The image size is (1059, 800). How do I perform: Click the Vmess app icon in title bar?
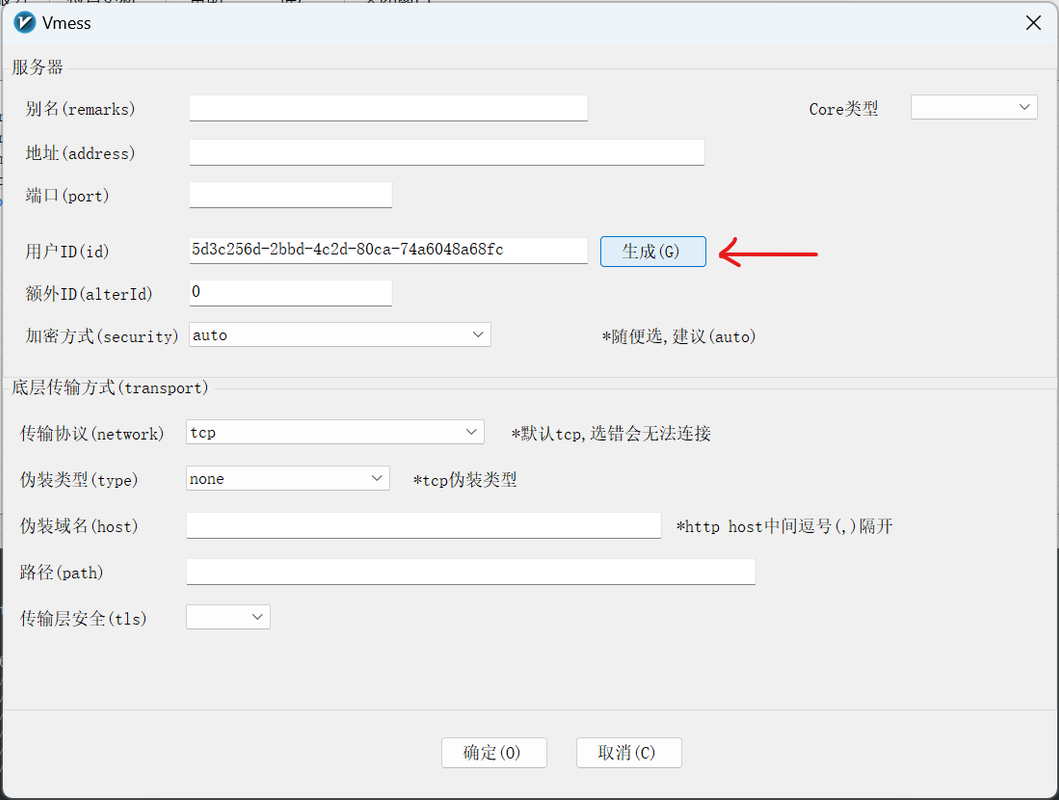[x=24, y=23]
